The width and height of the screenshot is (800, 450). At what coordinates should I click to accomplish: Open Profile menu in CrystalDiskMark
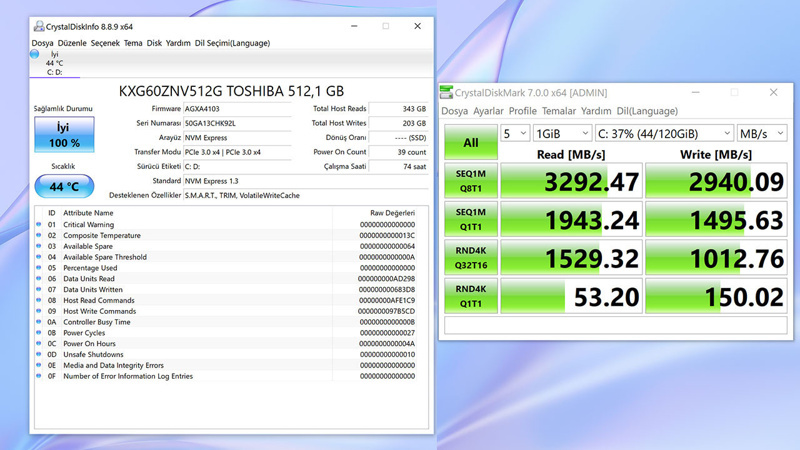pyautogui.click(x=522, y=111)
